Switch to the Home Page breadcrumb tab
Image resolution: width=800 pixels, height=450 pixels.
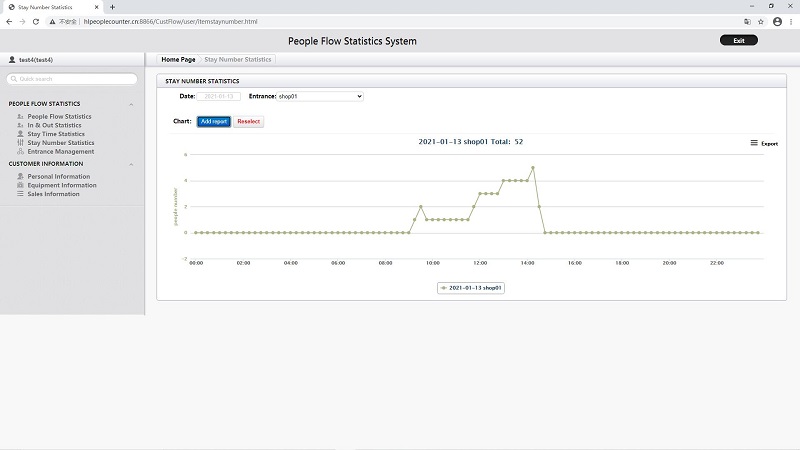click(x=178, y=59)
